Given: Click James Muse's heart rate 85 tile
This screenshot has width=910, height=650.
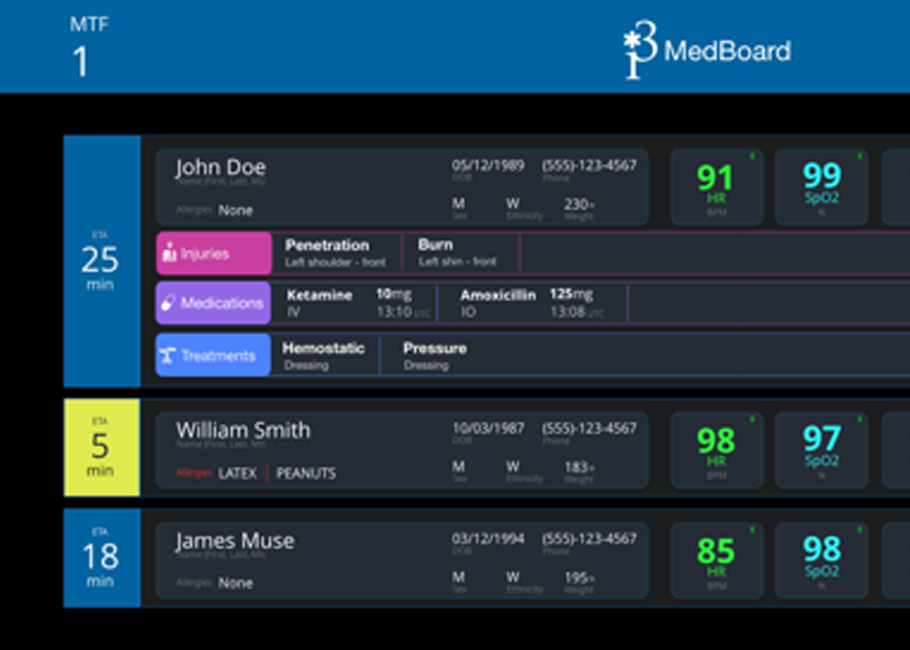Looking at the screenshot, I should (716, 558).
